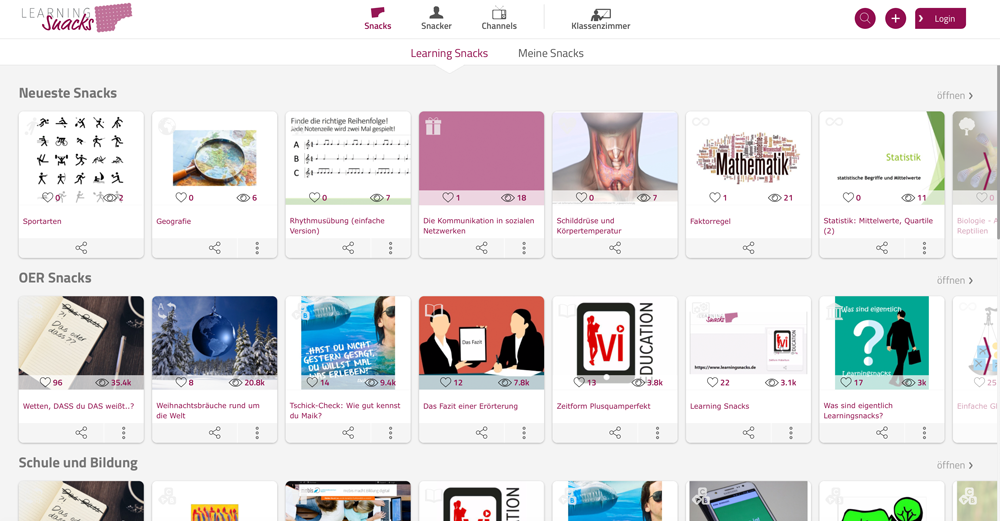Switch to the Learning Snacks tab
1000x521 pixels.
449,54
